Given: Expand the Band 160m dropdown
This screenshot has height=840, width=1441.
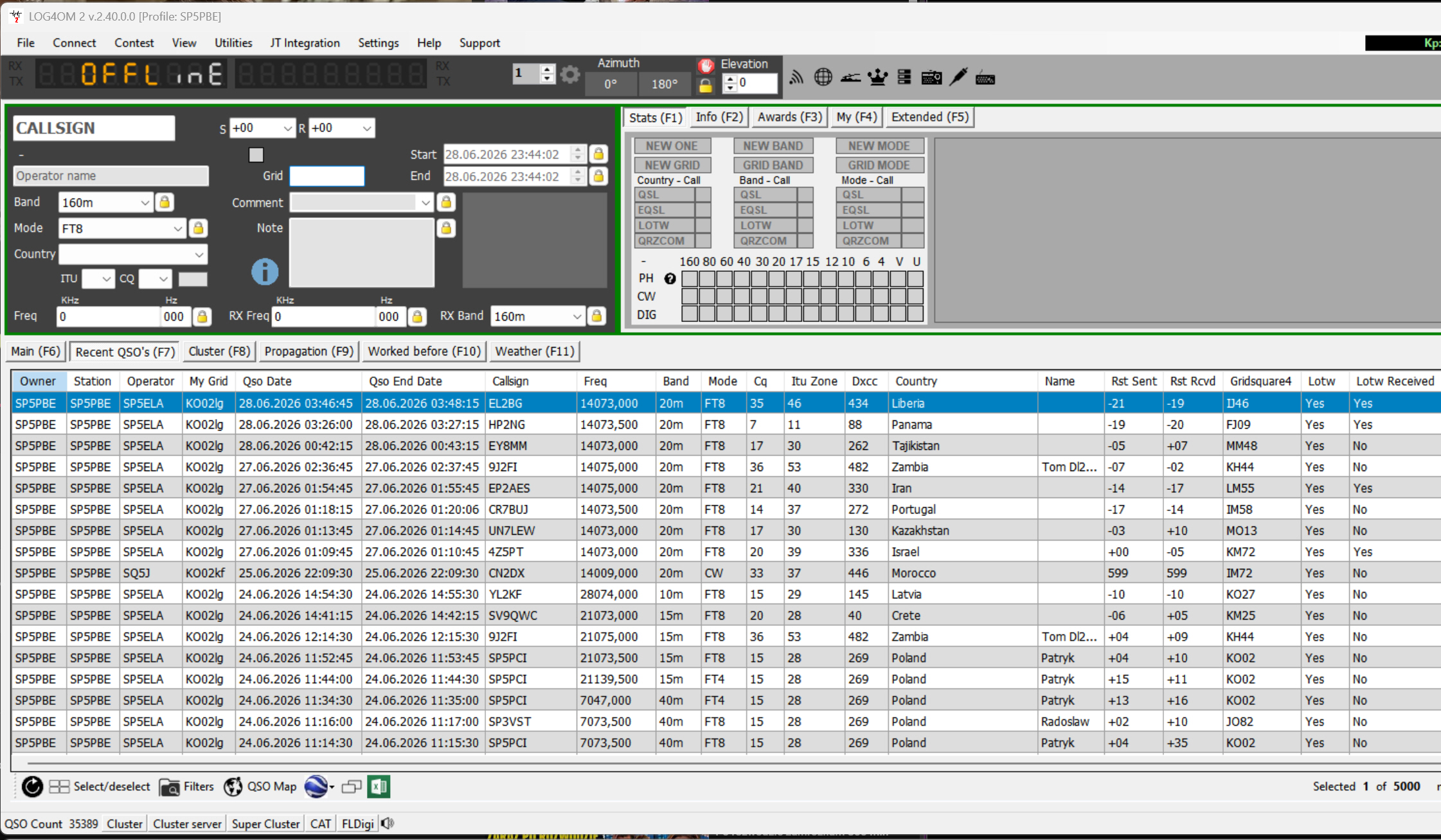Looking at the screenshot, I should click(145, 202).
